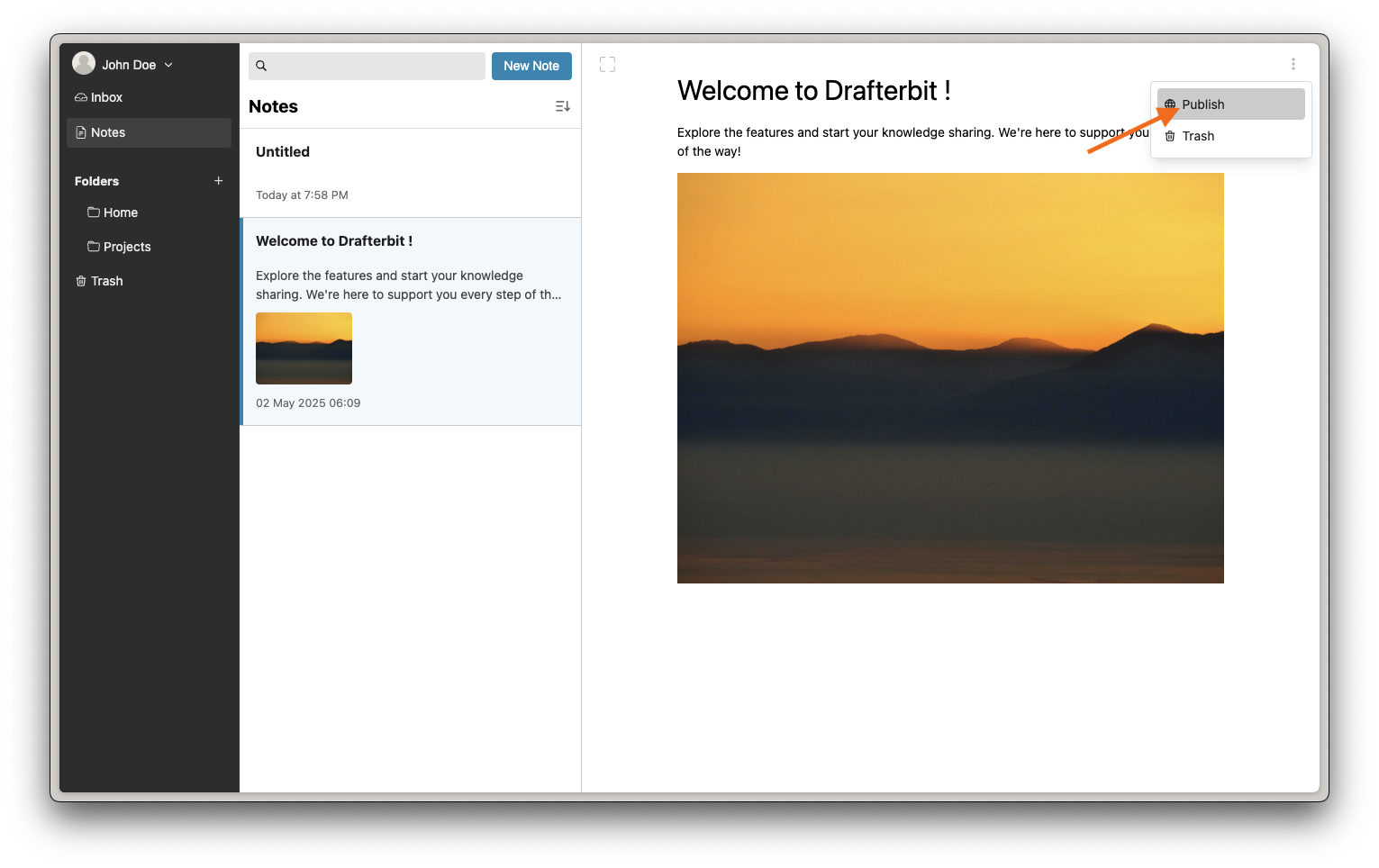Viewport: 1379px width, 868px height.
Task: Select the Notes icon in the sidebar
Action: pyautogui.click(x=82, y=132)
